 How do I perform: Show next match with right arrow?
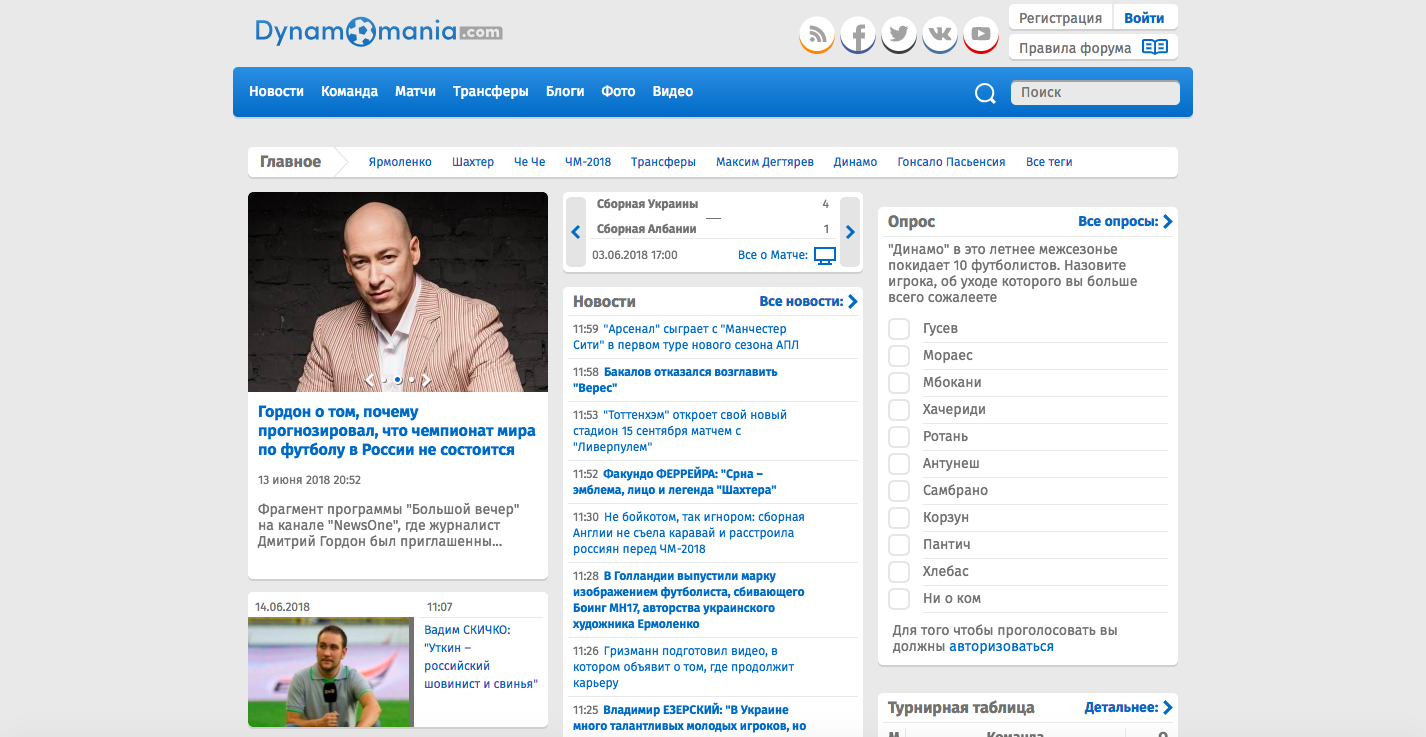(850, 232)
